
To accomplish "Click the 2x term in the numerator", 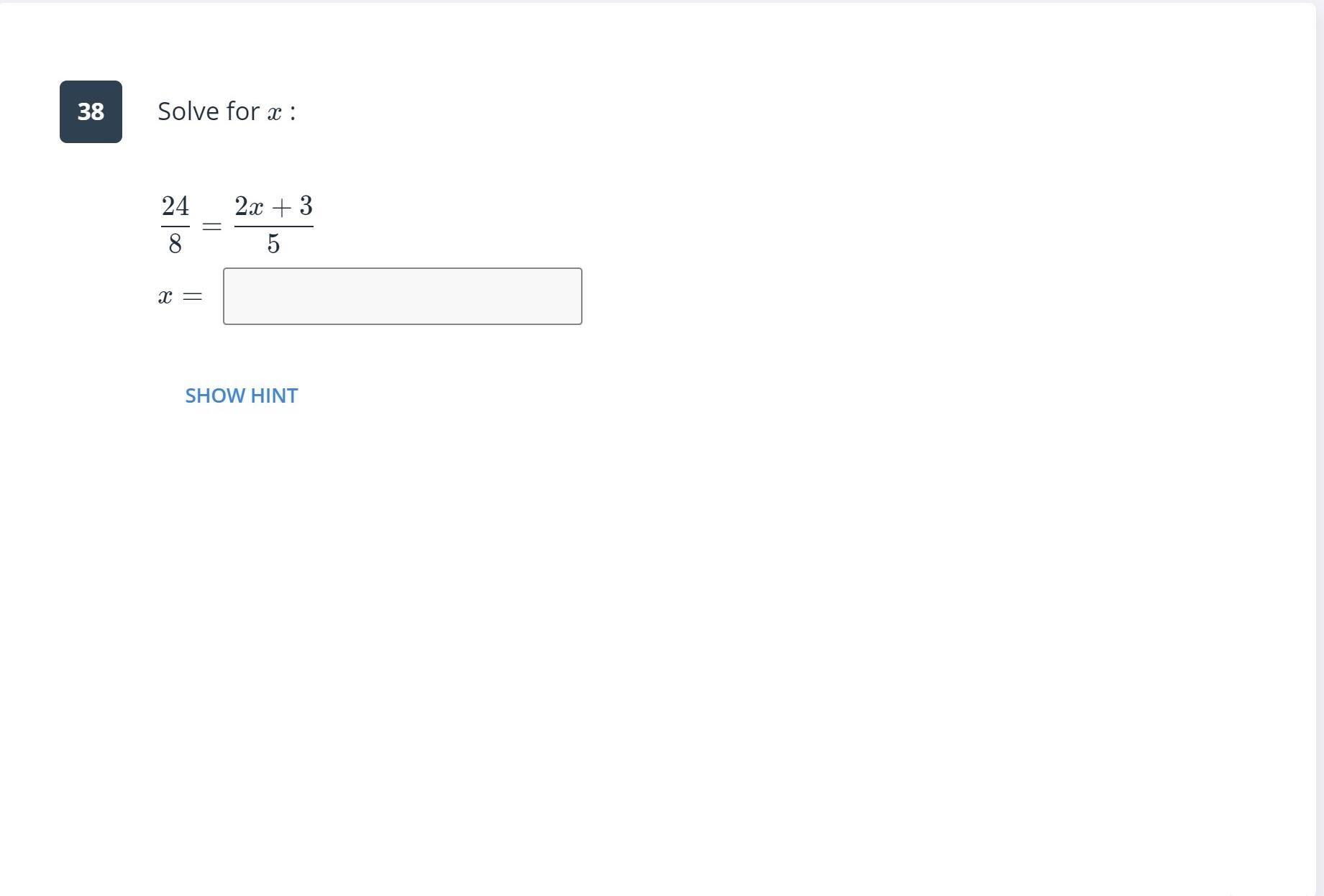I will point(250,206).
